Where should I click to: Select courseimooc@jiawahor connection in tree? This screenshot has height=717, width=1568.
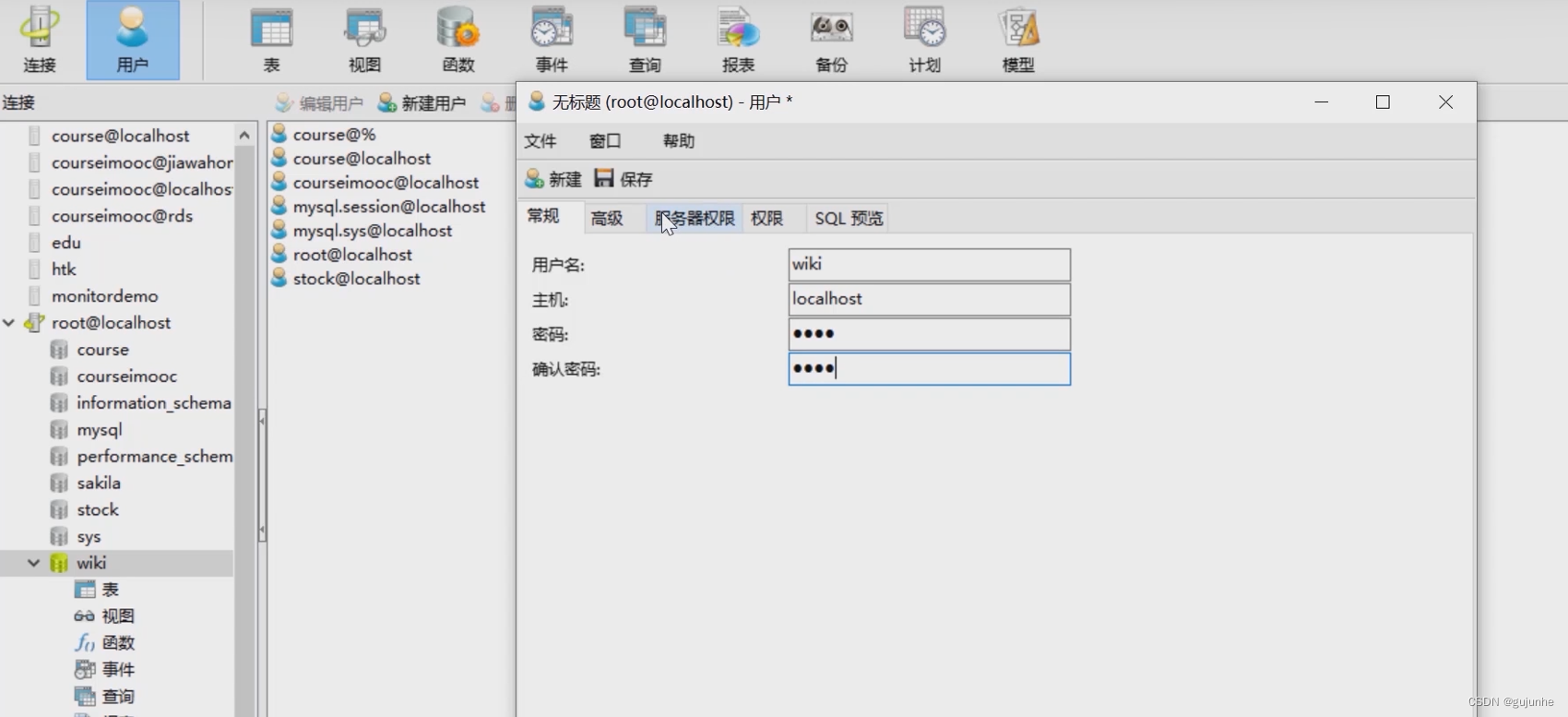pyautogui.click(x=142, y=162)
